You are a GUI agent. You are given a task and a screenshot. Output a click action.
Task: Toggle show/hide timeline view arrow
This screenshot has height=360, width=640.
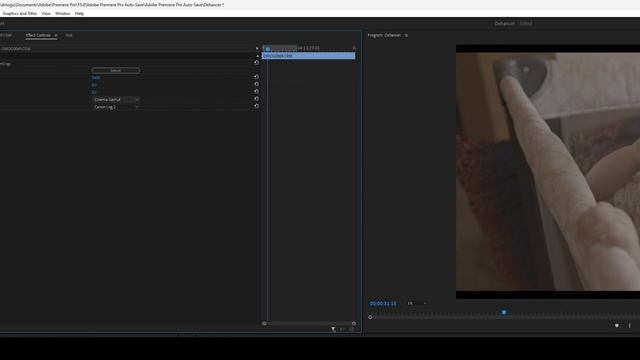257,49
